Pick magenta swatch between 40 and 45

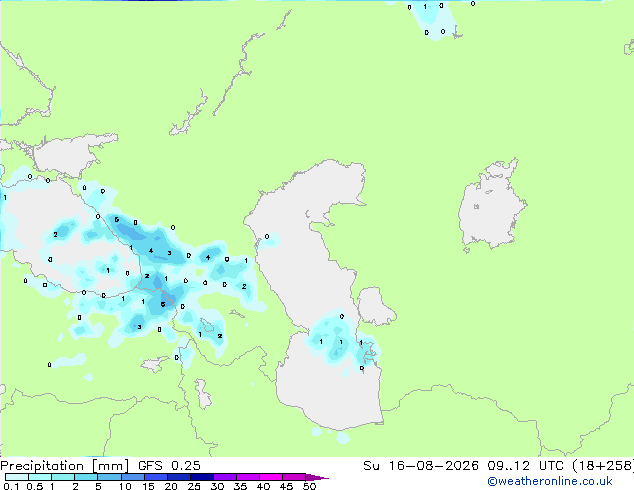[x=271, y=477]
